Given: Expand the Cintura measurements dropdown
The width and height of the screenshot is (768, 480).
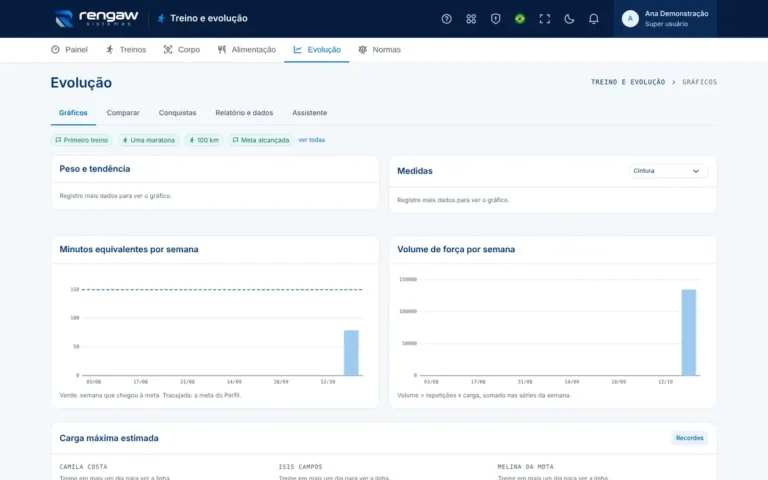Looking at the screenshot, I should tap(667, 171).
